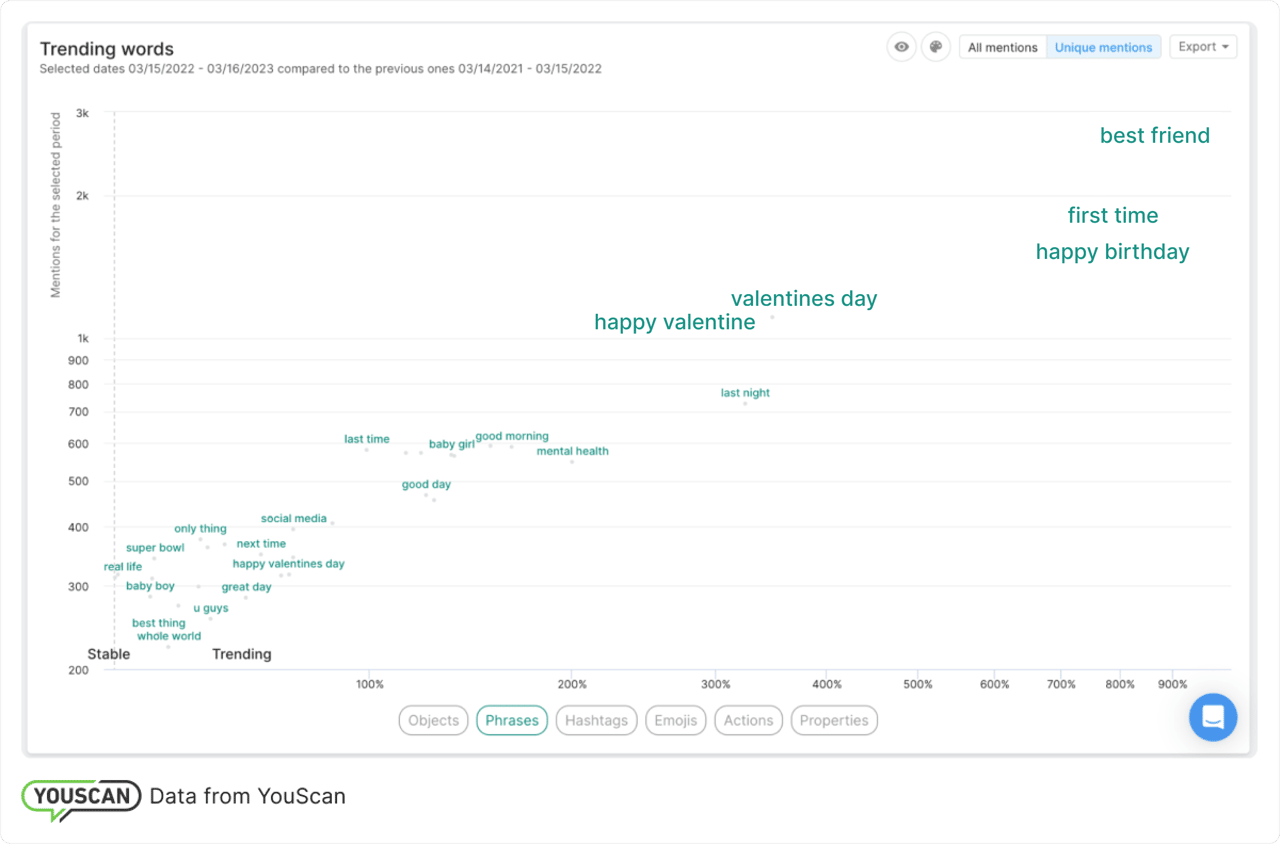
Task: Open the Hashtags tab
Action: 596,720
